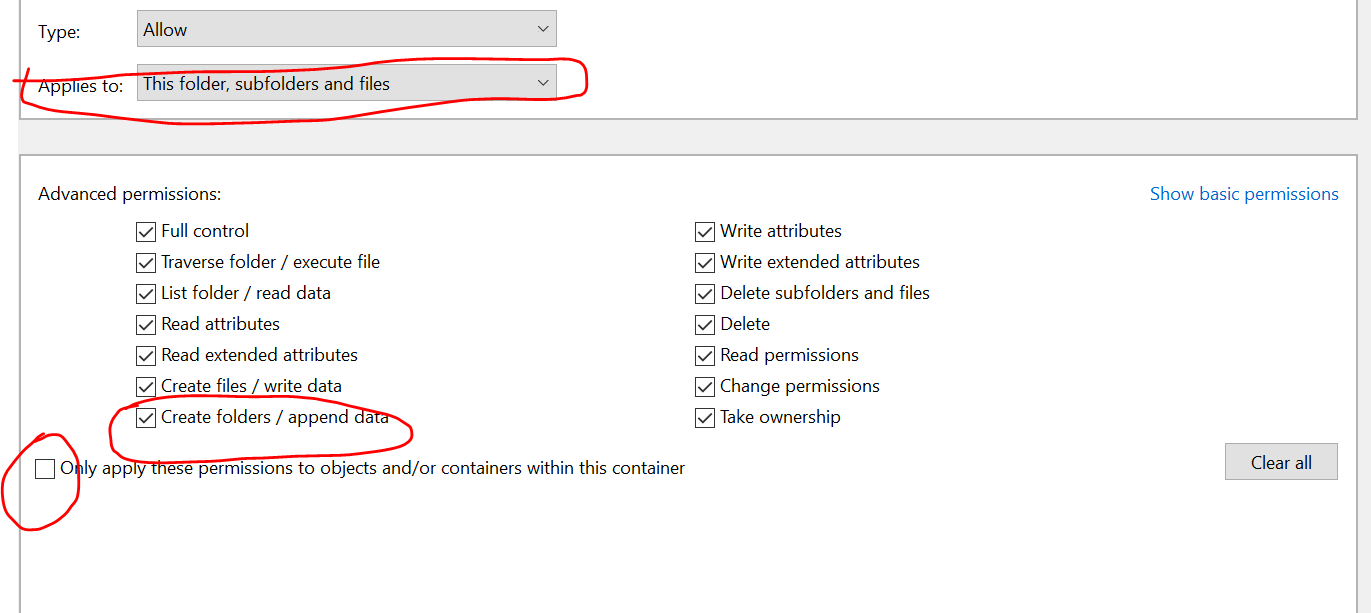Uncheck the Delete permission checkbox
The width and height of the screenshot is (1371, 613).
(x=705, y=325)
